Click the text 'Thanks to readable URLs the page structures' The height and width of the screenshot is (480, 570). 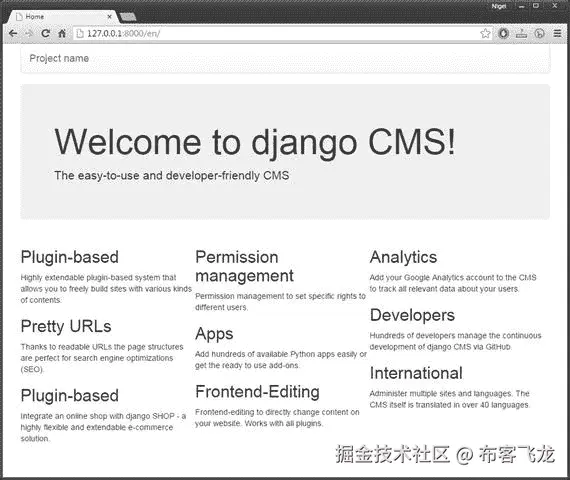pyautogui.click(x=102, y=347)
